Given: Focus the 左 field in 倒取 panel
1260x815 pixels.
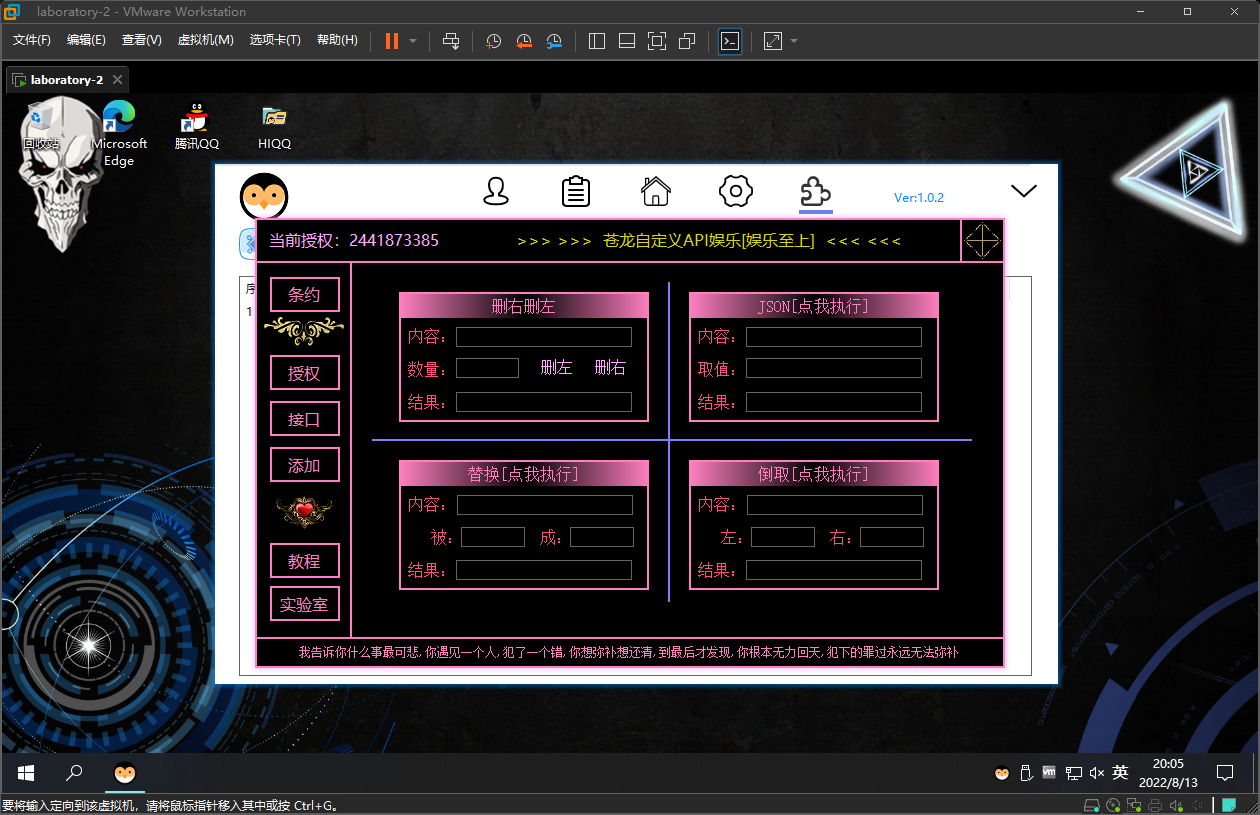Looking at the screenshot, I should 783,537.
